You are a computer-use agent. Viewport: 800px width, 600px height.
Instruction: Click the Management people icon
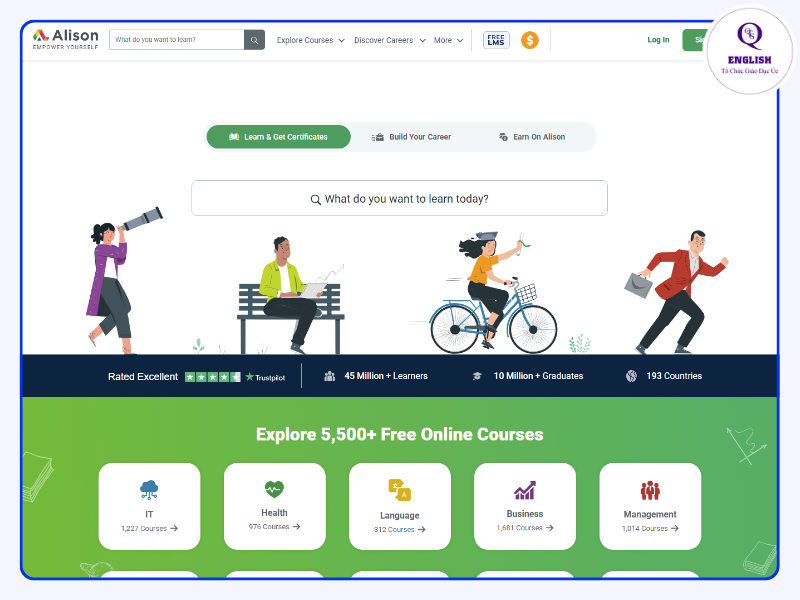(x=650, y=490)
